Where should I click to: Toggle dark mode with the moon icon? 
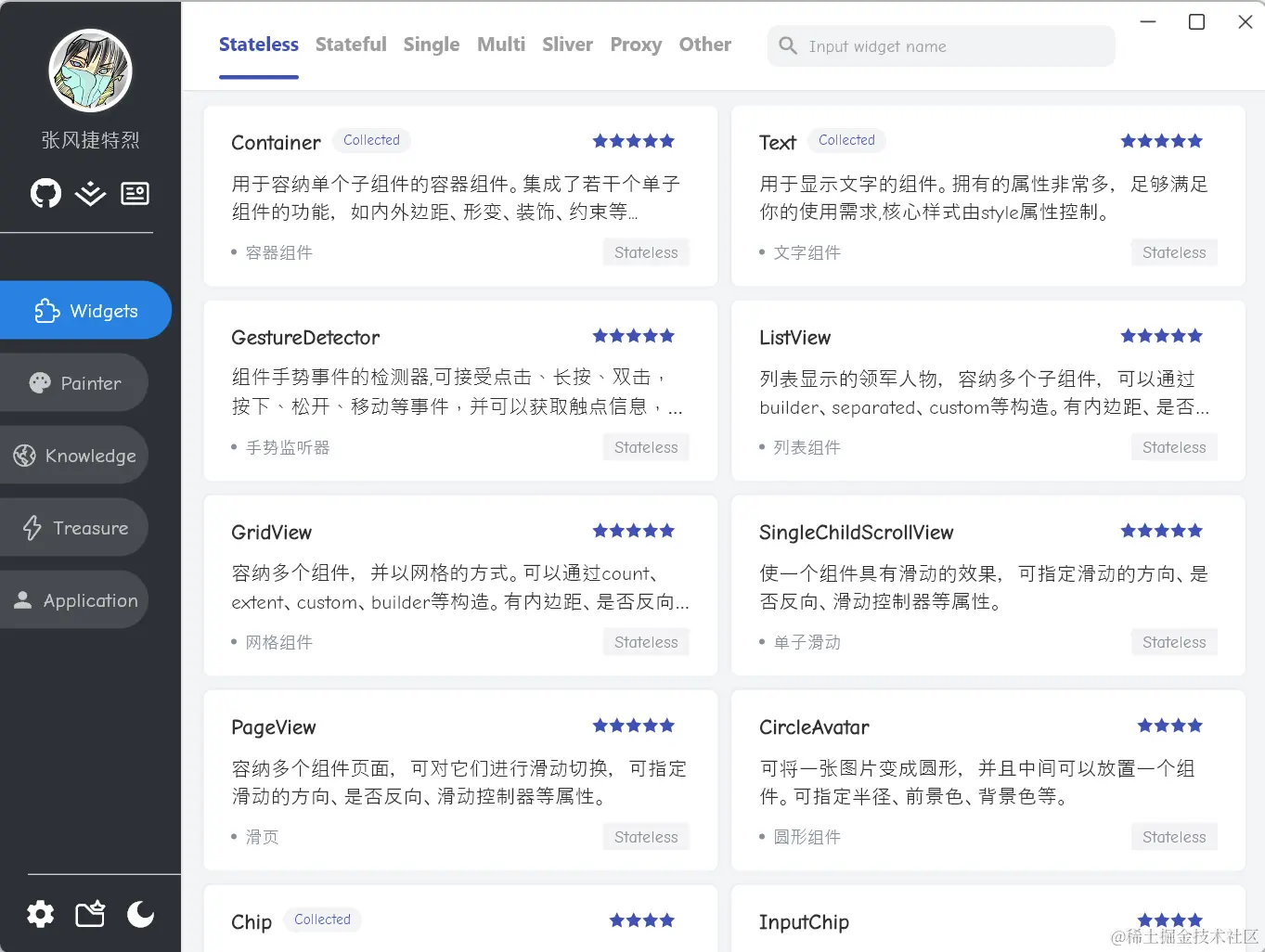coord(140,914)
